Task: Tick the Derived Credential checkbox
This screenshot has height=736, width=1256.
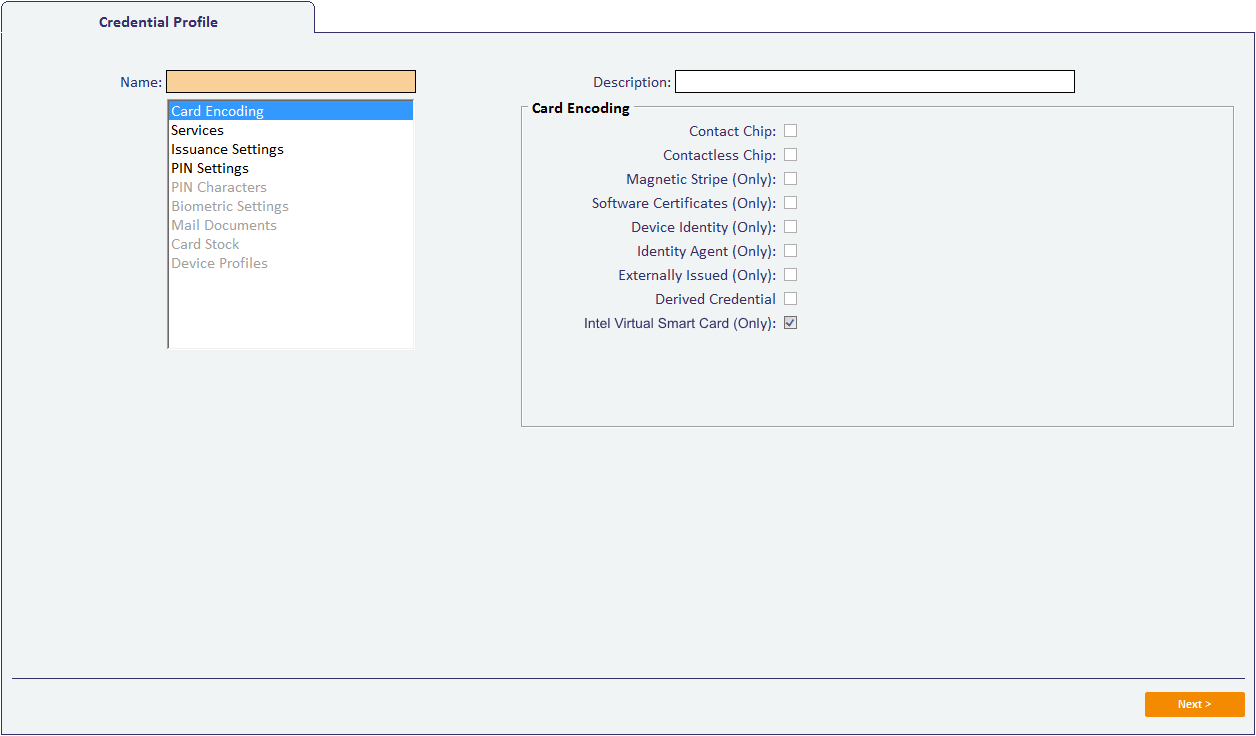Action: [x=790, y=299]
